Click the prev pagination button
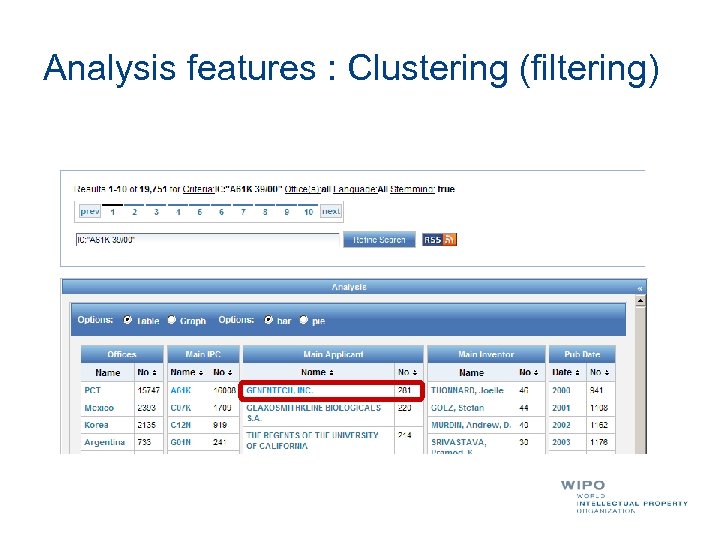Viewport: 720px width, 540px height. coord(90,211)
